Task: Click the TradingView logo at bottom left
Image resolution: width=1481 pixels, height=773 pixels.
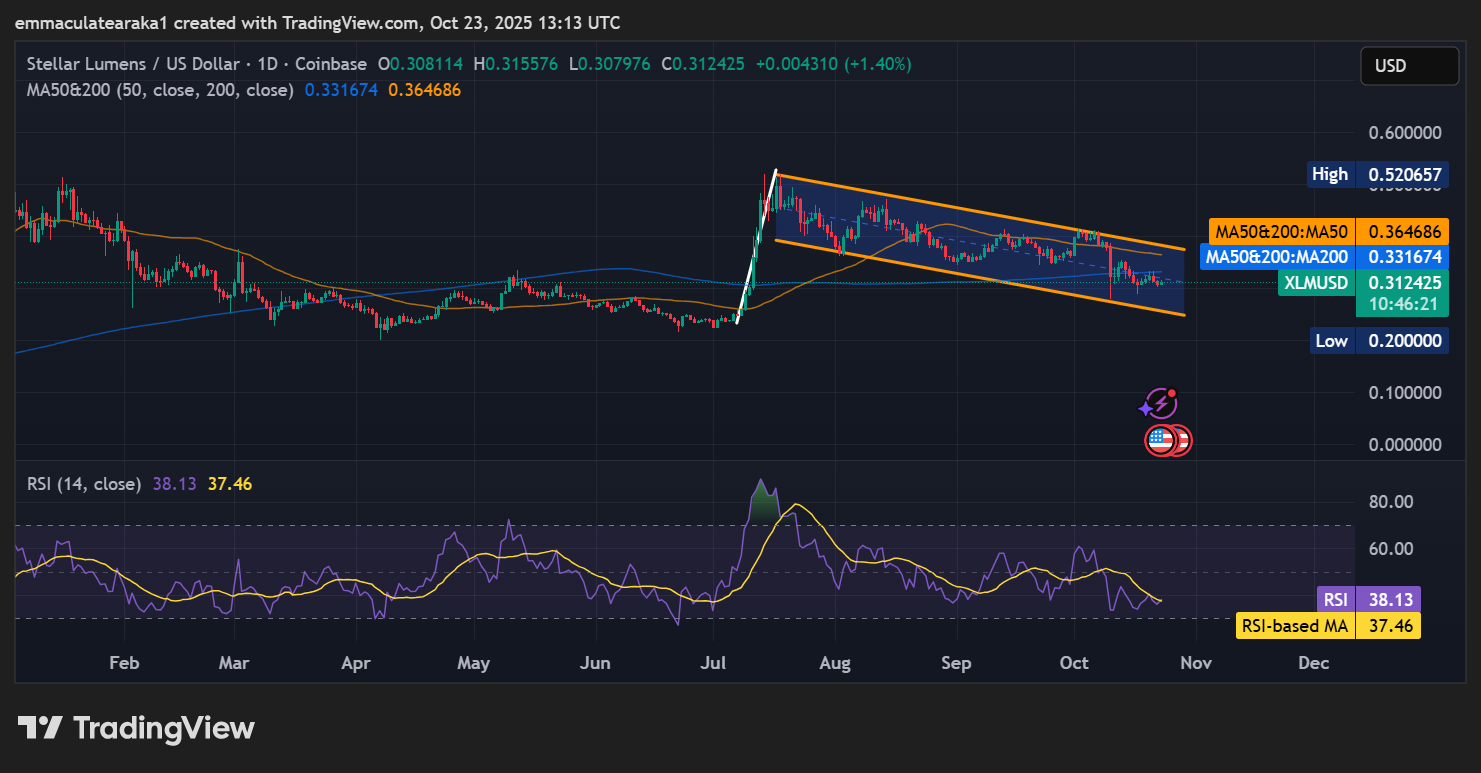Action: click(x=136, y=728)
